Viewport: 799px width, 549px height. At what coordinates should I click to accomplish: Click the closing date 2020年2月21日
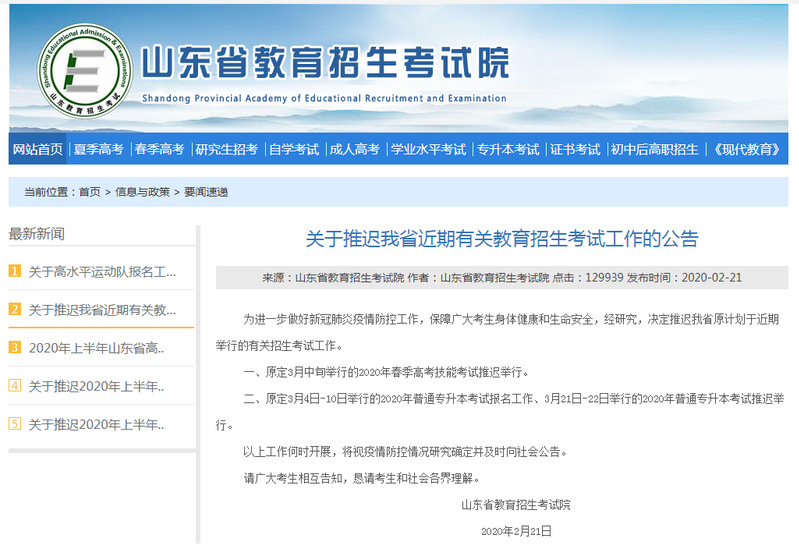(516, 531)
